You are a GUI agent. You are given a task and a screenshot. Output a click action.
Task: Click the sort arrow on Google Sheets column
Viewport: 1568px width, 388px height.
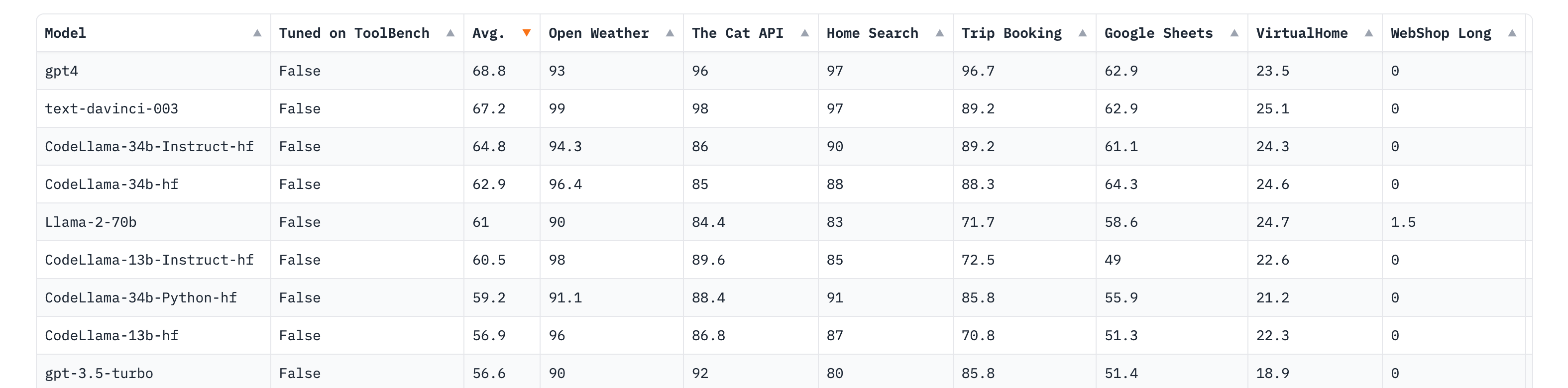pyautogui.click(x=1236, y=33)
